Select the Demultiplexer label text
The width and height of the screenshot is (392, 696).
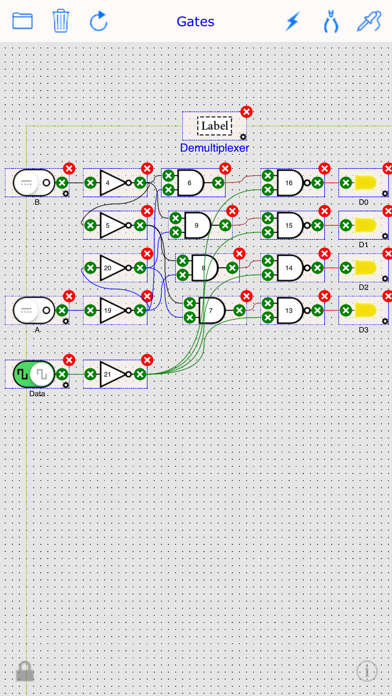(214, 148)
